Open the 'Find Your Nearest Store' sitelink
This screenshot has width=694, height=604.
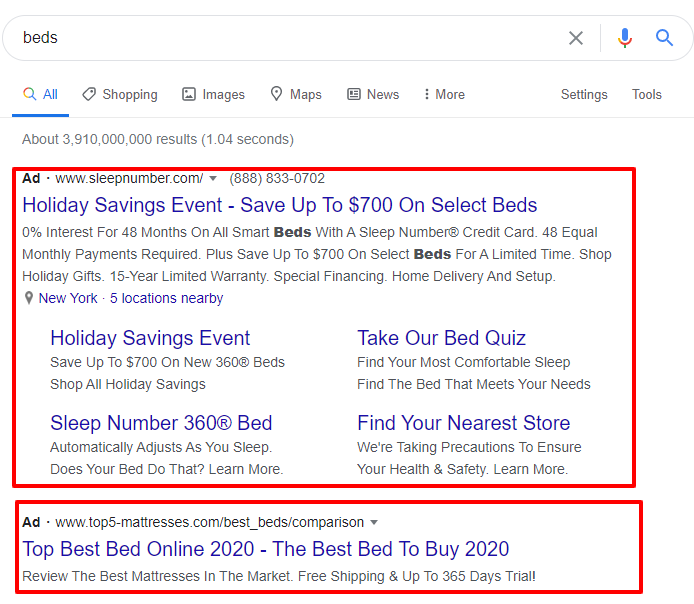pos(463,423)
